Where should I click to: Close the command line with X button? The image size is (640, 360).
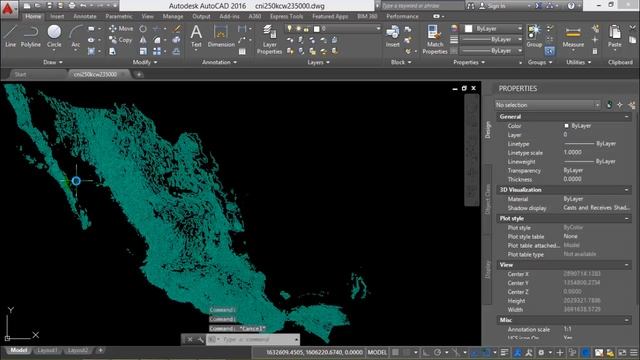(x=190, y=340)
